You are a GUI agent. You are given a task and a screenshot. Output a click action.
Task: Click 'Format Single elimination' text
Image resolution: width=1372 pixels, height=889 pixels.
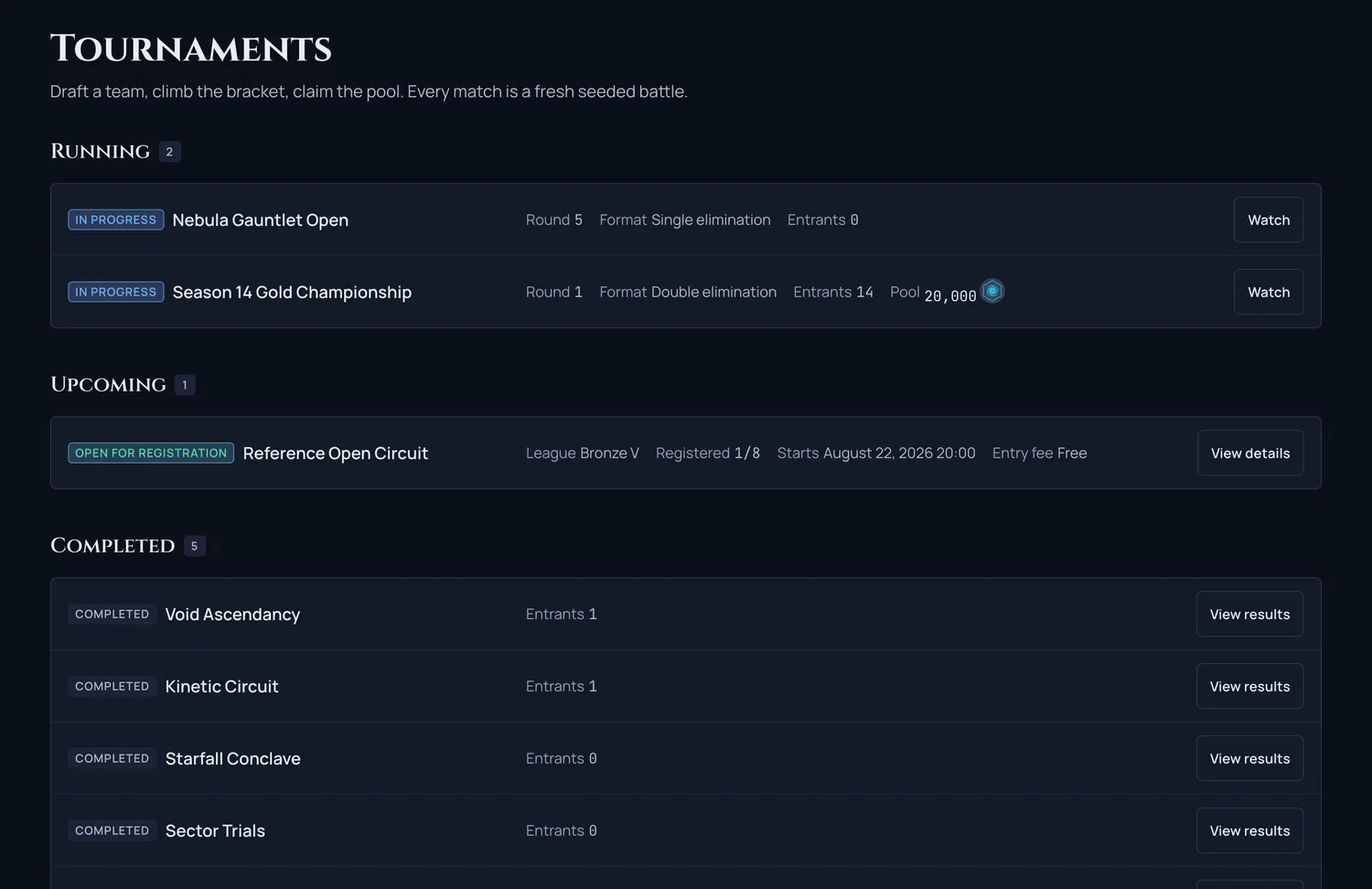click(685, 220)
